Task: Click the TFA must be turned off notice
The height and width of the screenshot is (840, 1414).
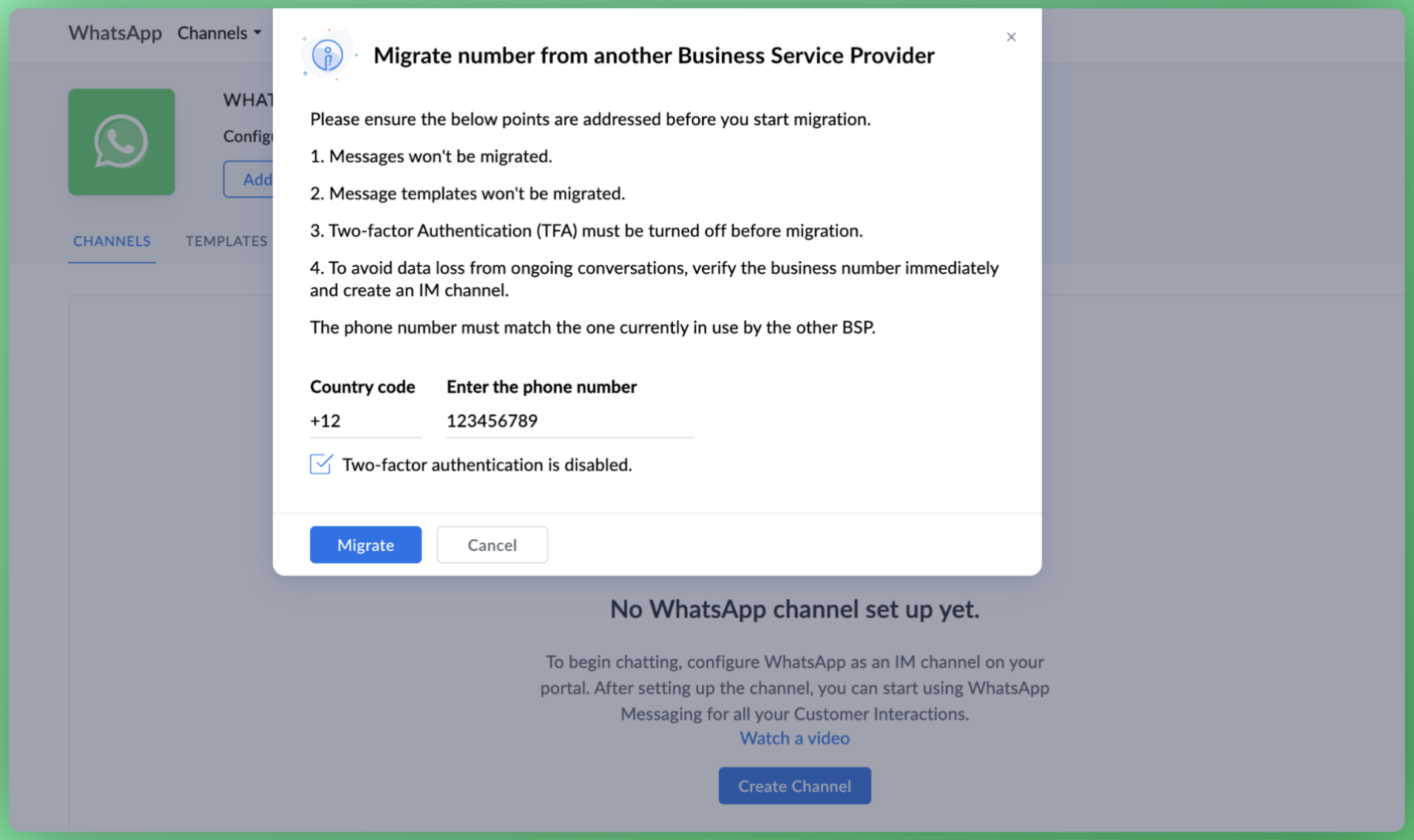Action: tap(586, 231)
